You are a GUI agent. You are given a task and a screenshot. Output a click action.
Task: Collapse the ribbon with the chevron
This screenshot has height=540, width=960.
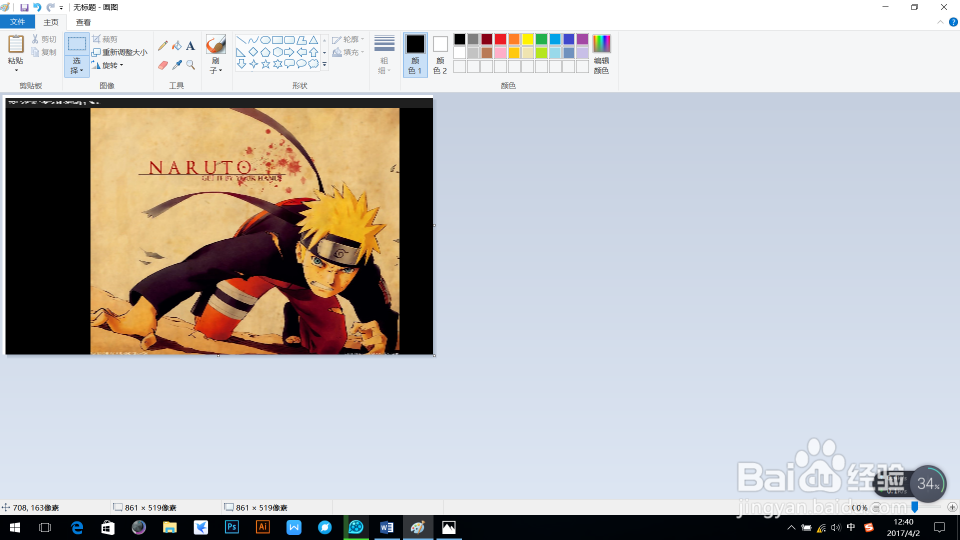tap(940, 22)
